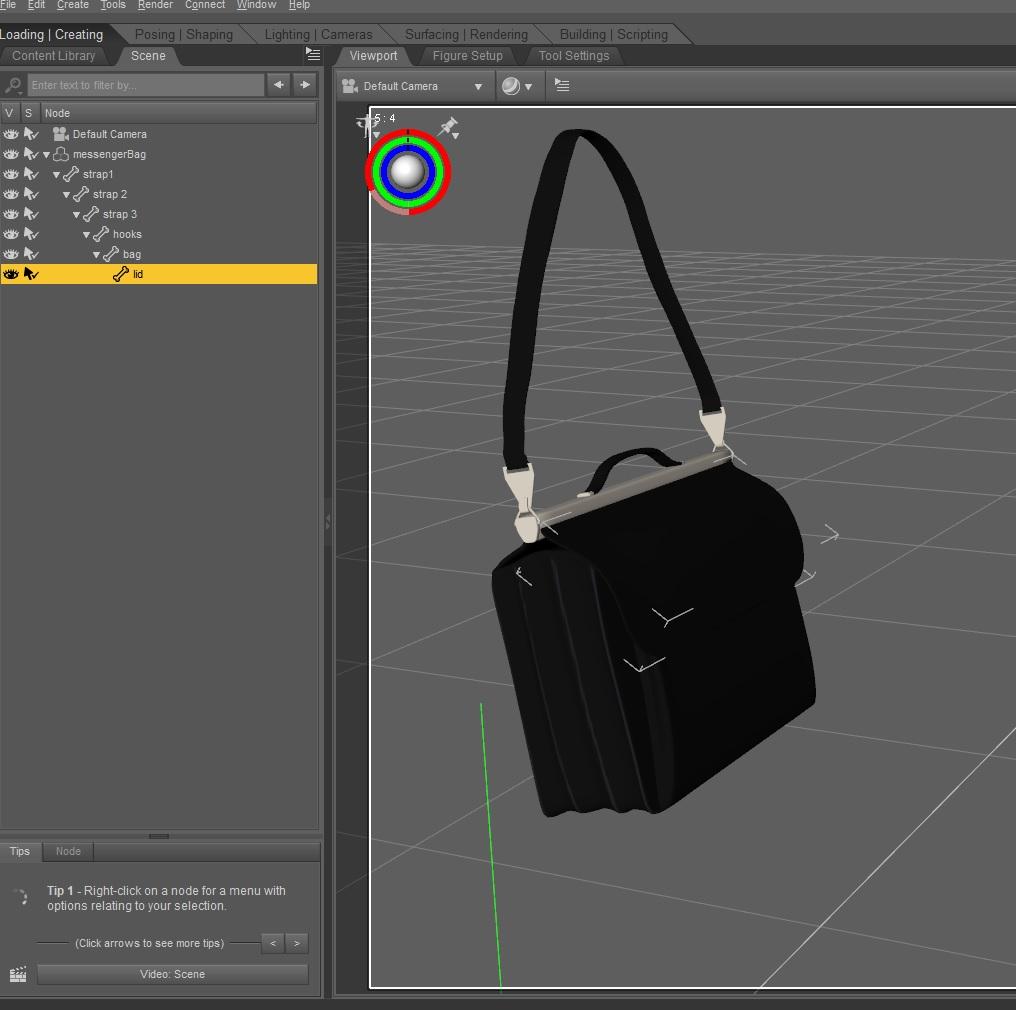The image size is (1016, 1010).
Task: Go to next filter result arrow
Action: [x=305, y=84]
